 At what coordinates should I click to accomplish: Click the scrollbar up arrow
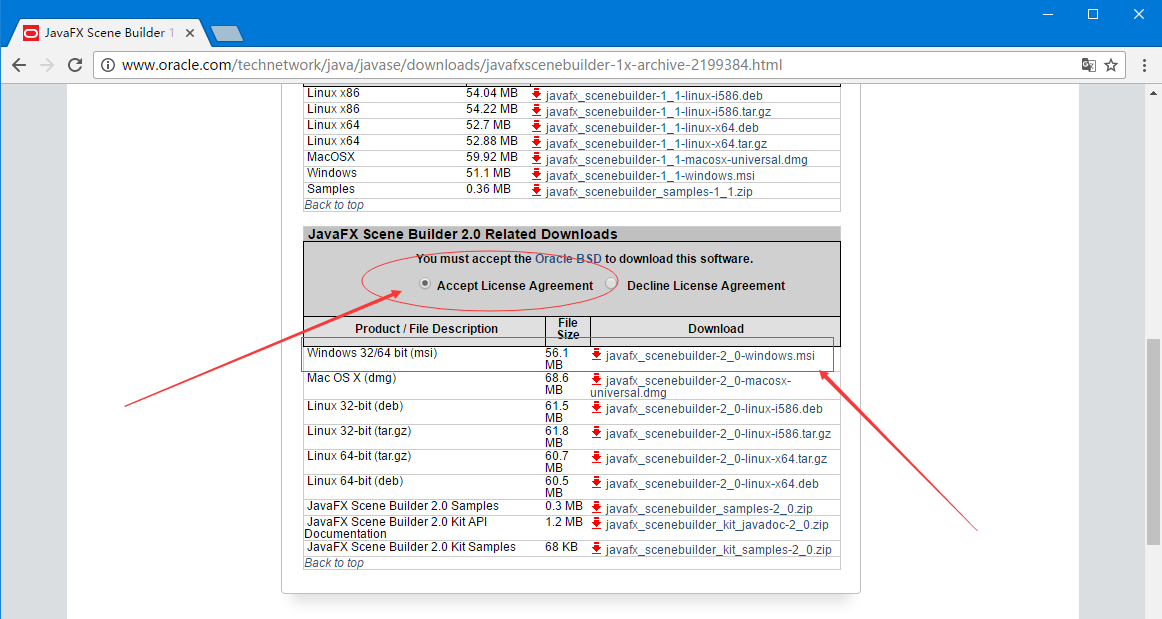pos(1153,93)
